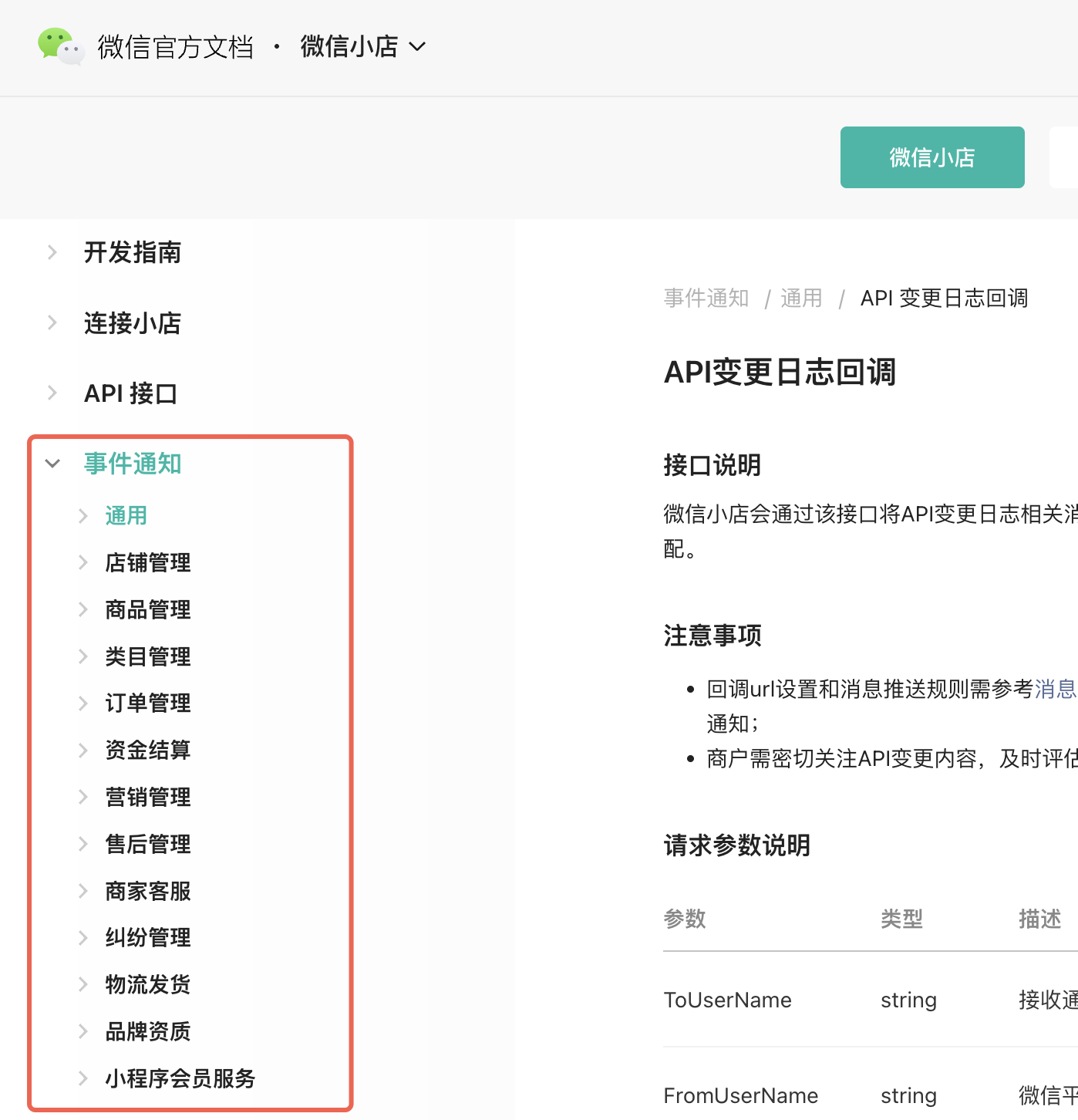Expand the 开发指南 section chevron
The height and width of the screenshot is (1120, 1078).
pyautogui.click(x=52, y=252)
